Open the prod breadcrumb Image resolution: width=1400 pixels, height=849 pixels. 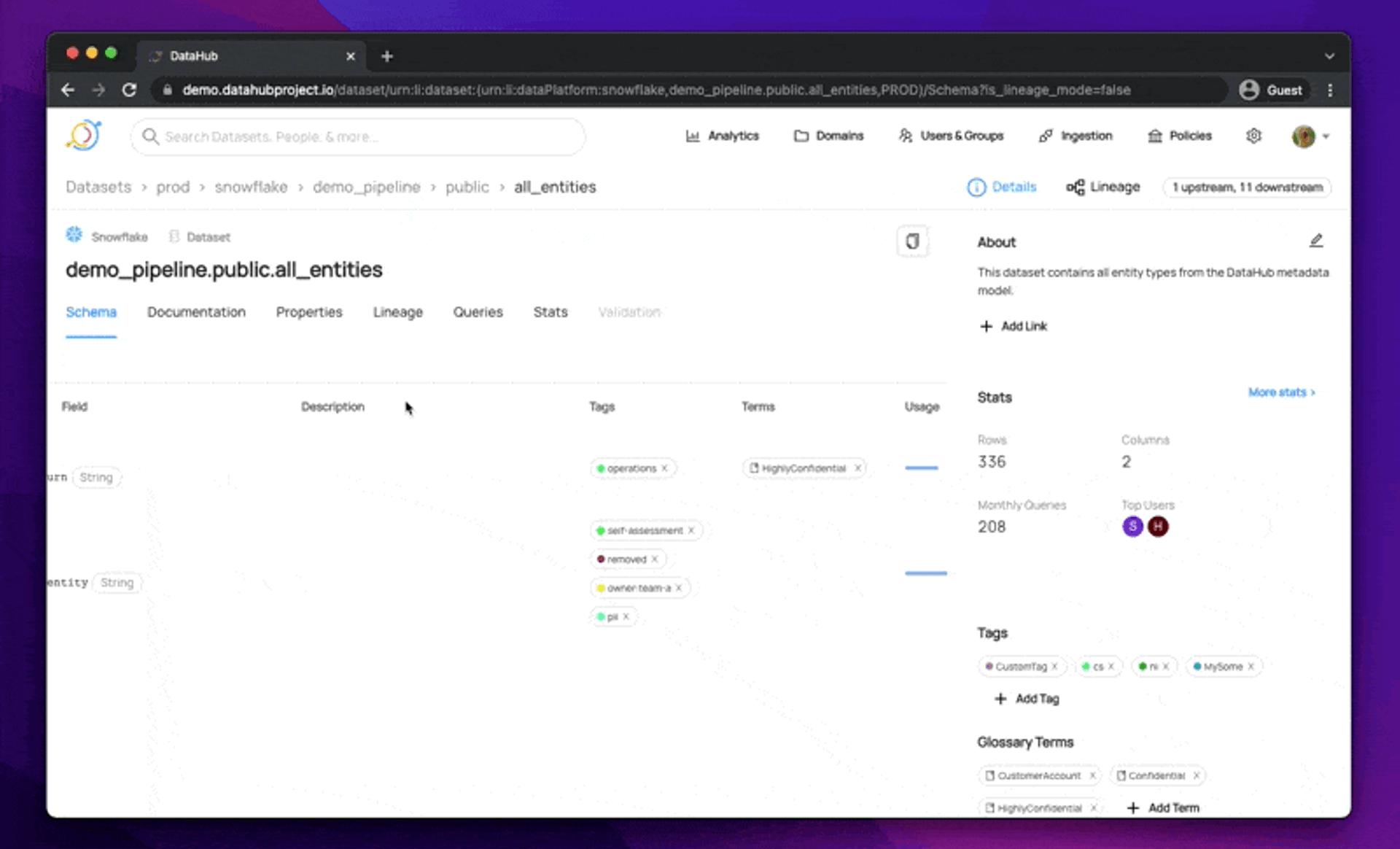[x=173, y=187]
